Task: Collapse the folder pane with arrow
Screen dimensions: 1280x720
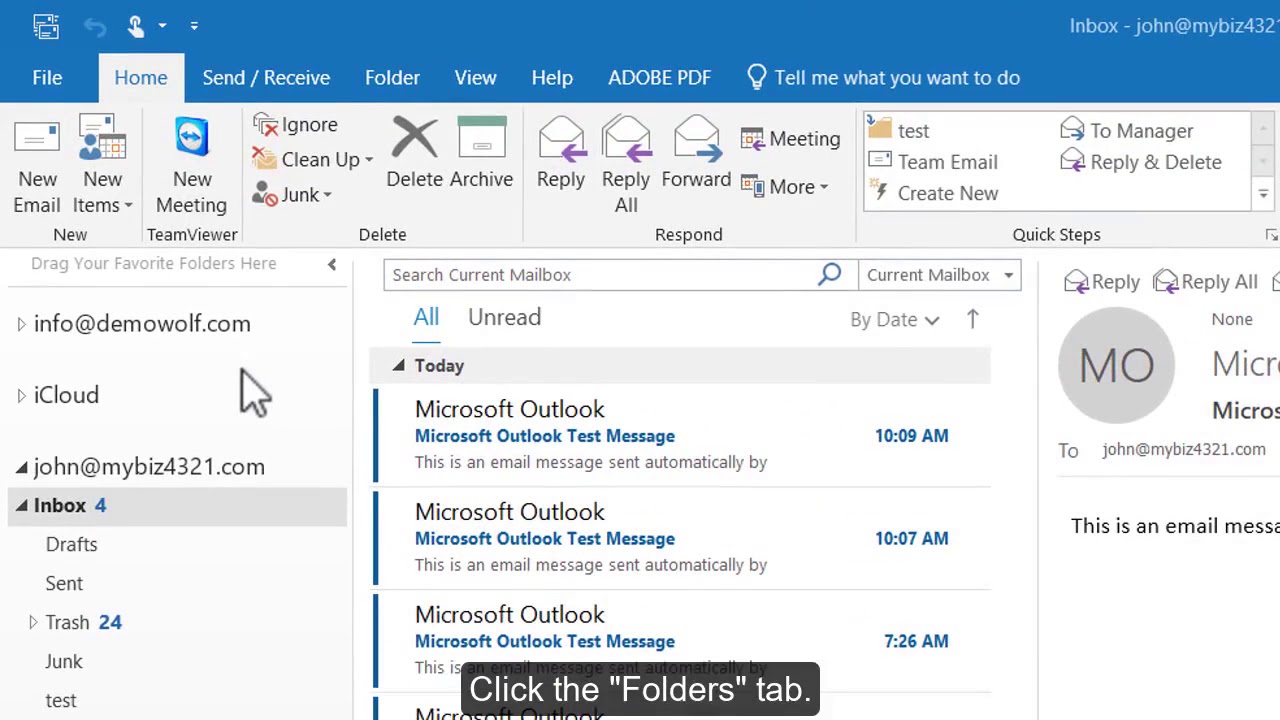Action: point(332,264)
